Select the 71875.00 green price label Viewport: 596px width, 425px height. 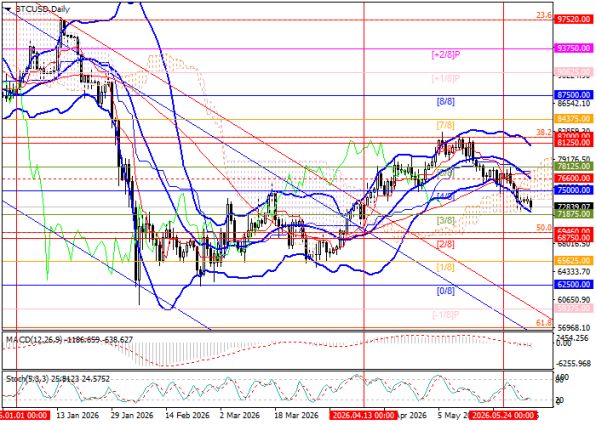[x=574, y=214]
